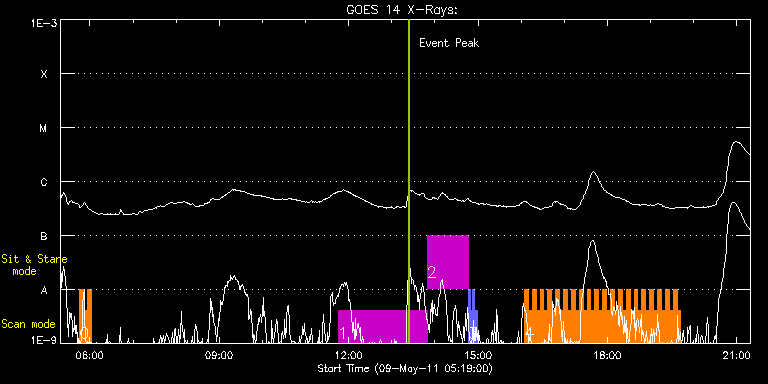Click the Sit & Stare mode label
Screen dimensions: 768x384
pos(34,264)
